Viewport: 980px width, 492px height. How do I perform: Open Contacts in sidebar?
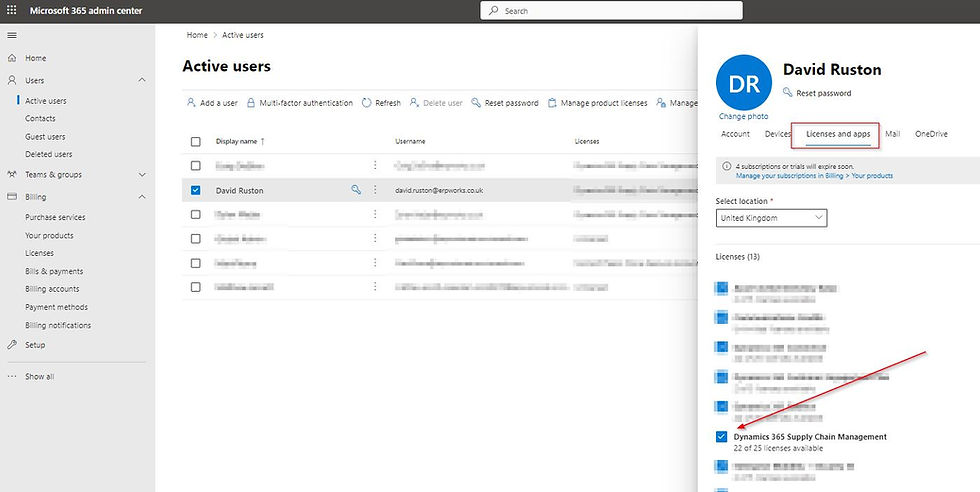[40, 118]
